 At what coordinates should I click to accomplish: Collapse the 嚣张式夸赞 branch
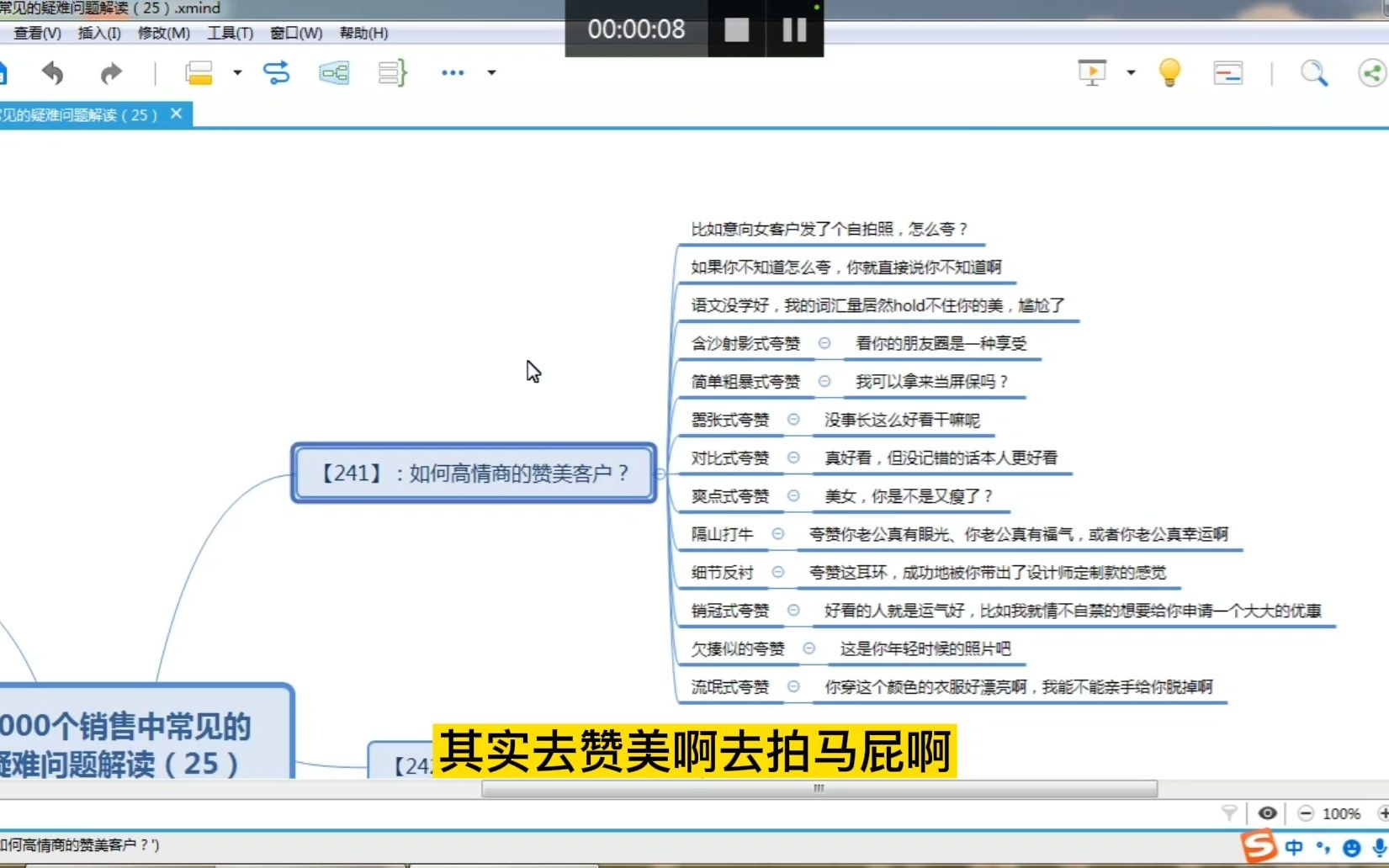click(x=793, y=419)
